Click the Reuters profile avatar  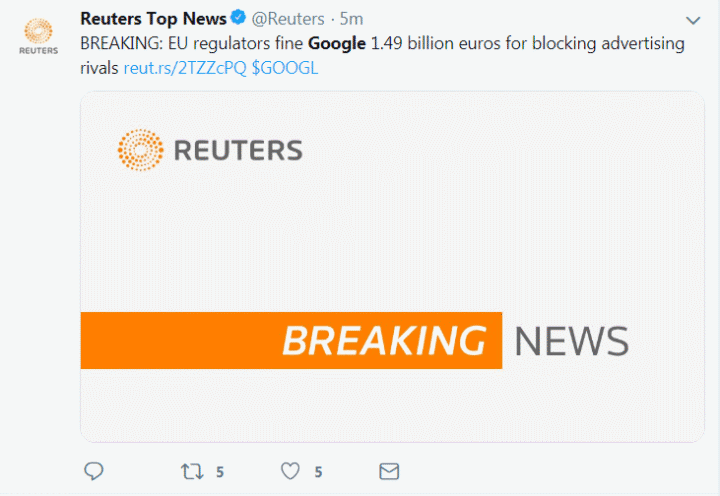point(38,32)
